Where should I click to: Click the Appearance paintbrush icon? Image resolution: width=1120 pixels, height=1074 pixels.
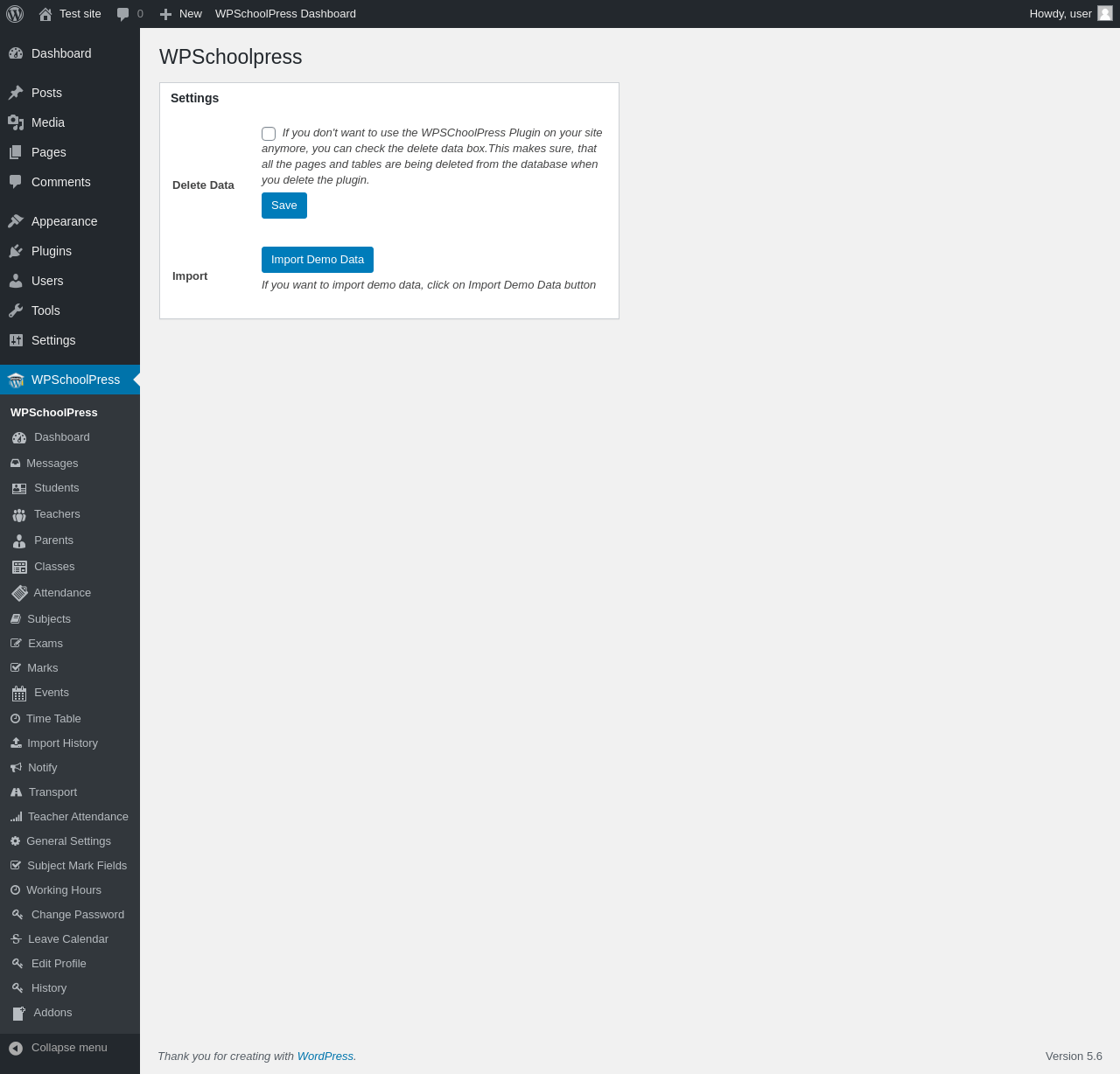(16, 221)
